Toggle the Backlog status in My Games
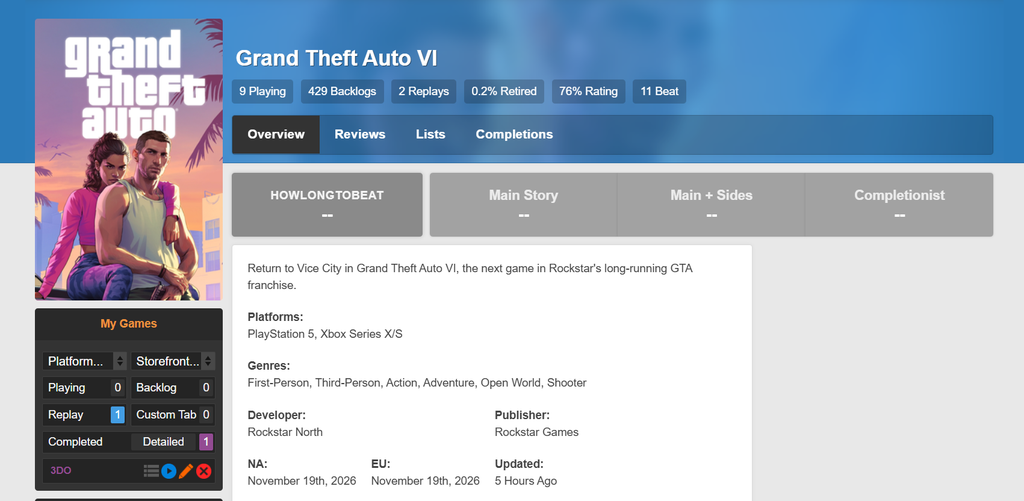Image resolution: width=1024 pixels, height=501 pixels. pos(172,387)
